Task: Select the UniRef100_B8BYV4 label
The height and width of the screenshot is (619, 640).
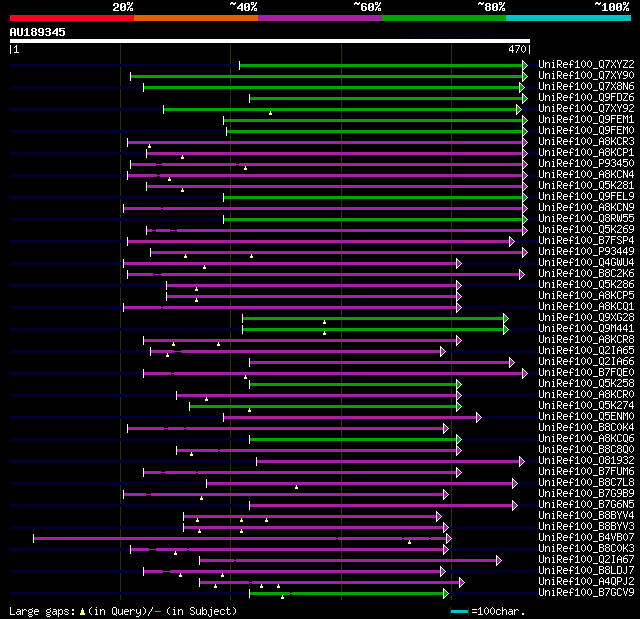Action: 586,516
